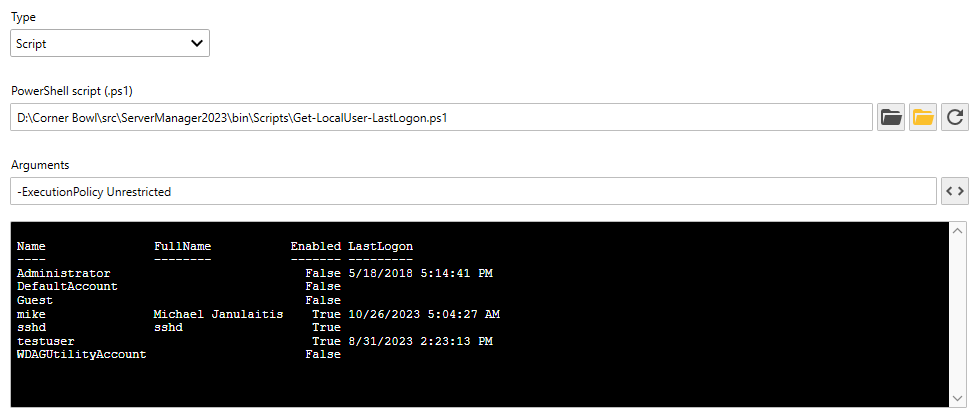This screenshot has width=979, height=418.
Task: Click into the PowerShell script path field
Action: pos(441,118)
